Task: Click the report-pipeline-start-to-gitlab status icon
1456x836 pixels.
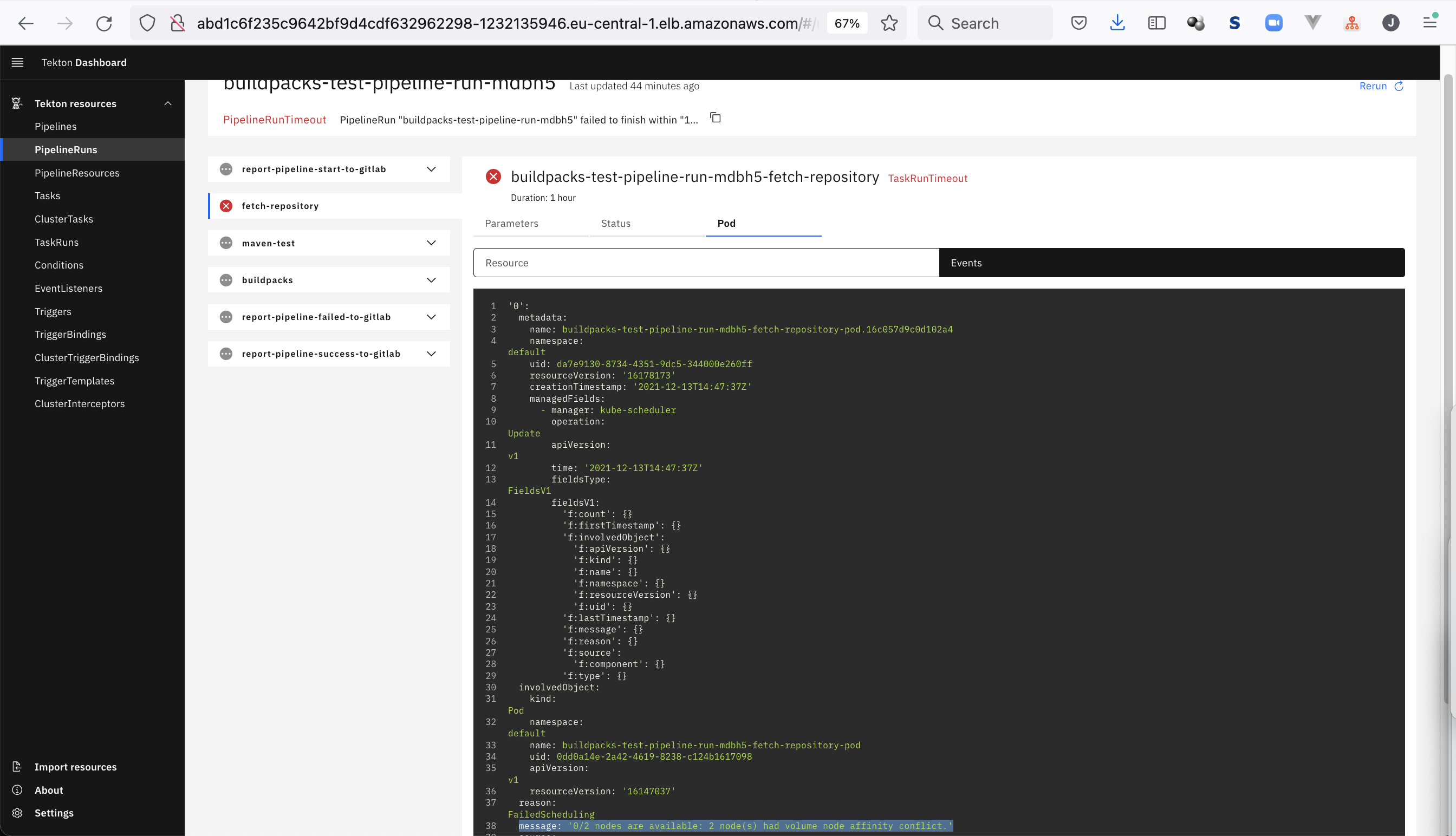Action: point(226,168)
